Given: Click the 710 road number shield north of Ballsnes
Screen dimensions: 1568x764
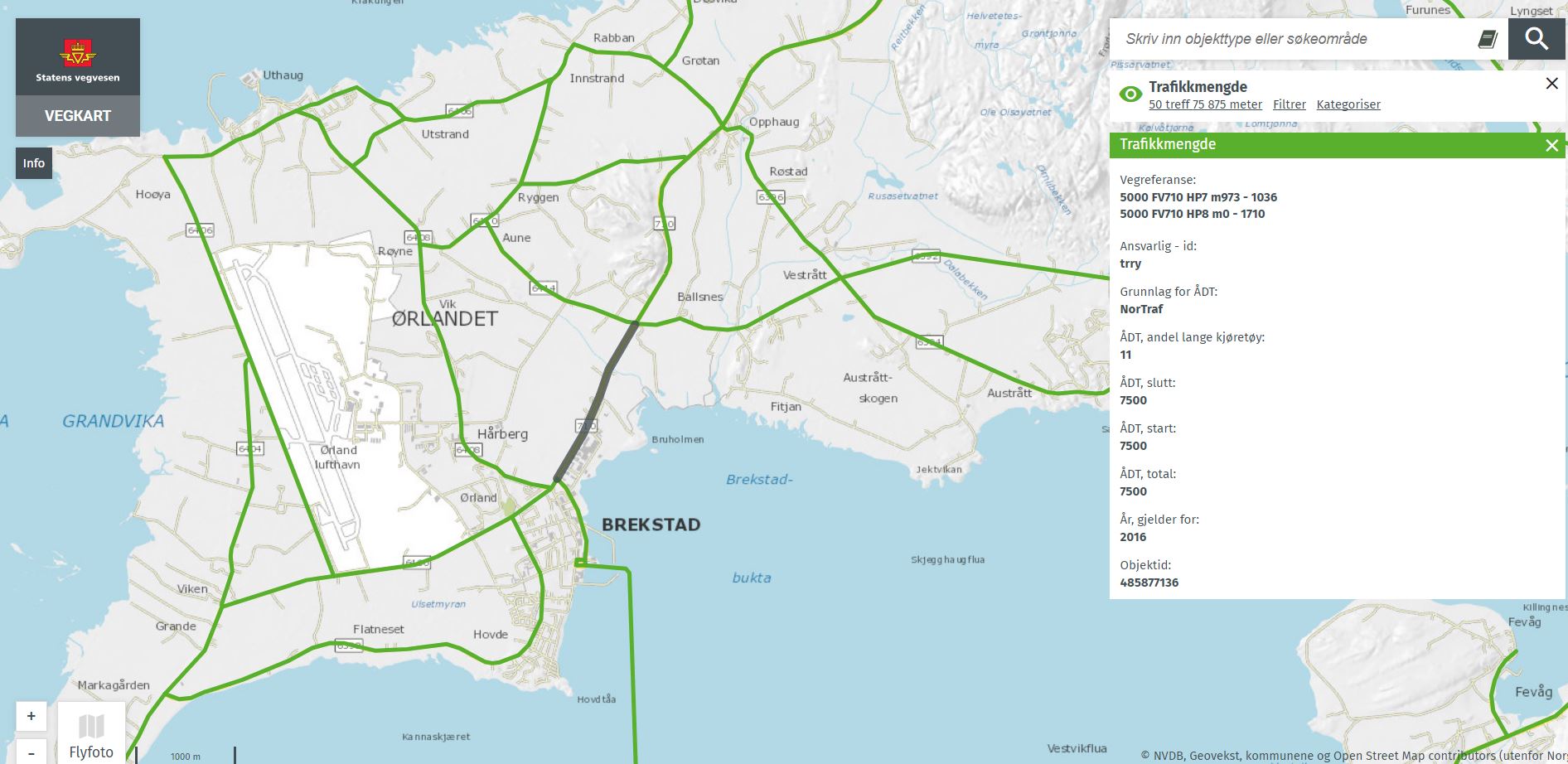Looking at the screenshot, I should click(664, 224).
